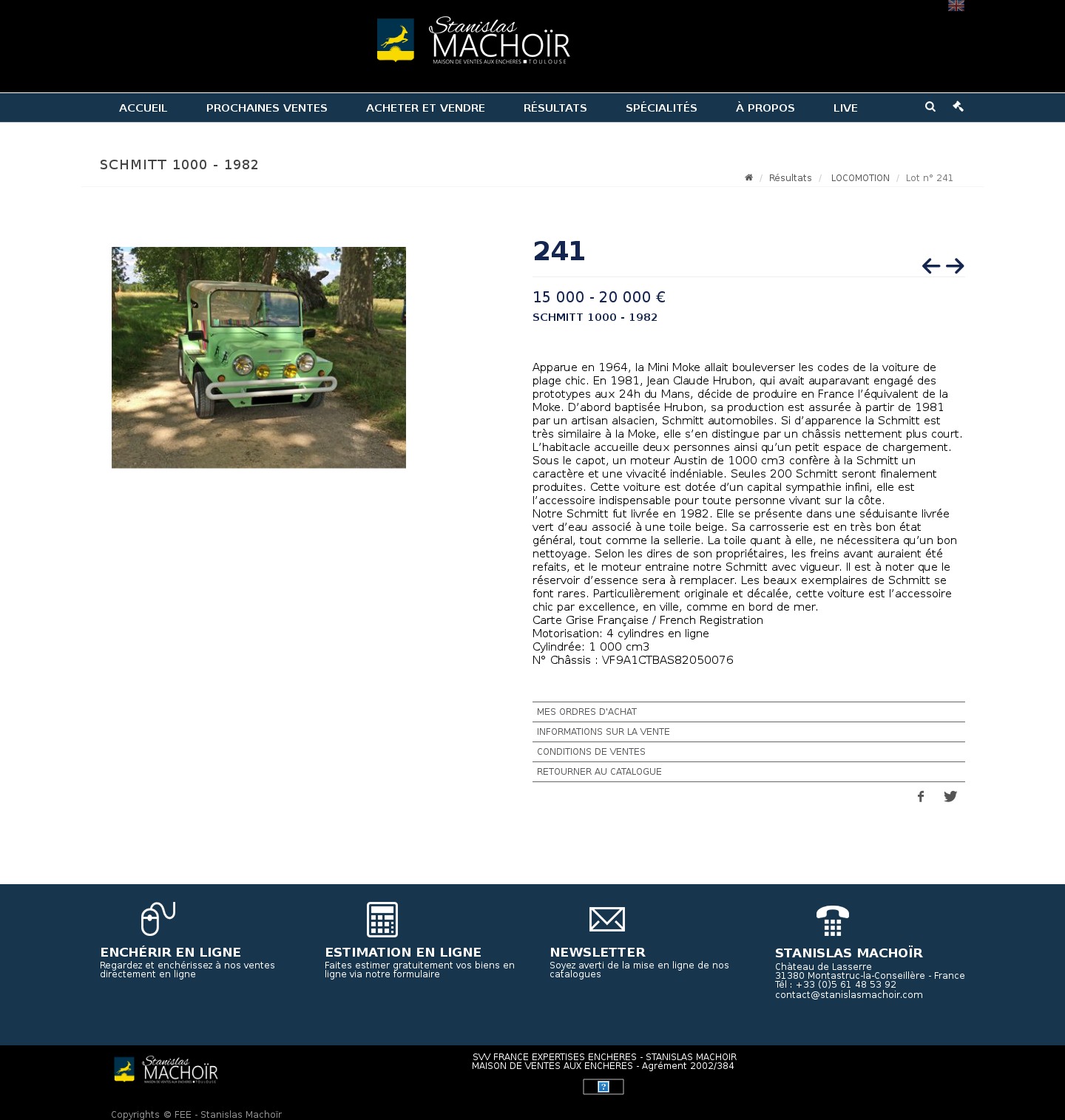The width and height of the screenshot is (1065, 1120).
Task: Open the Acheter et Vendre menu
Action: click(x=425, y=108)
